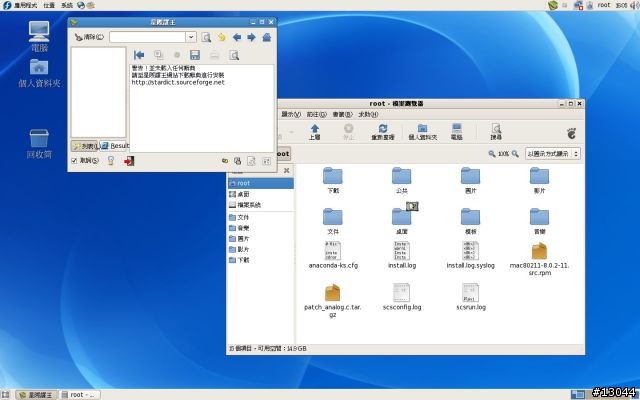Open the Go (前往) menu in the file browser
The height and width of the screenshot is (400, 640).
pos(317,114)
